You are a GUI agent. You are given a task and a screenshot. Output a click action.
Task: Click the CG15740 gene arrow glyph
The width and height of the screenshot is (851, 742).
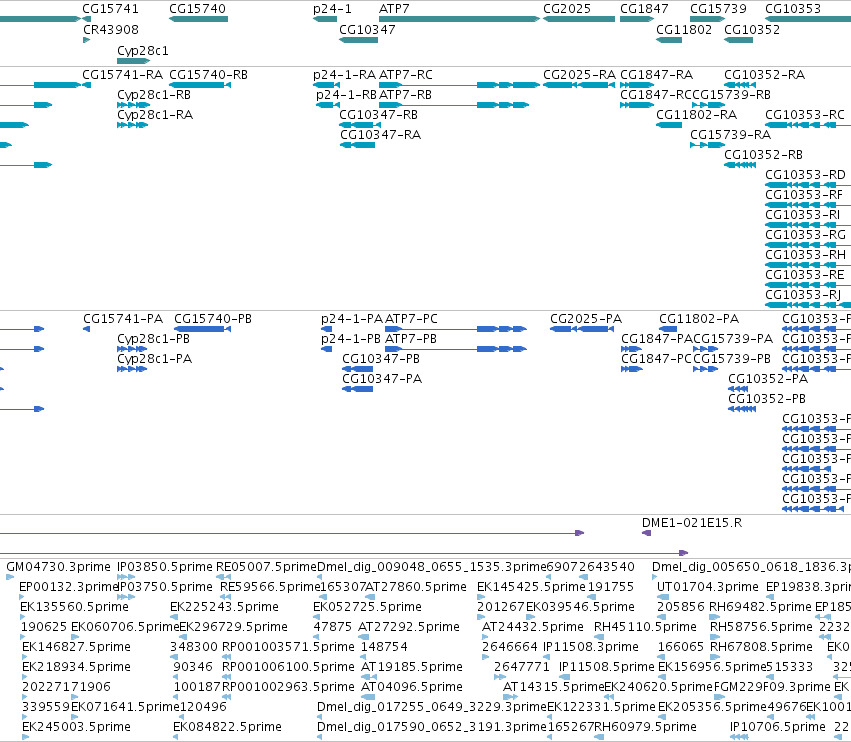(x=199, y=19)
